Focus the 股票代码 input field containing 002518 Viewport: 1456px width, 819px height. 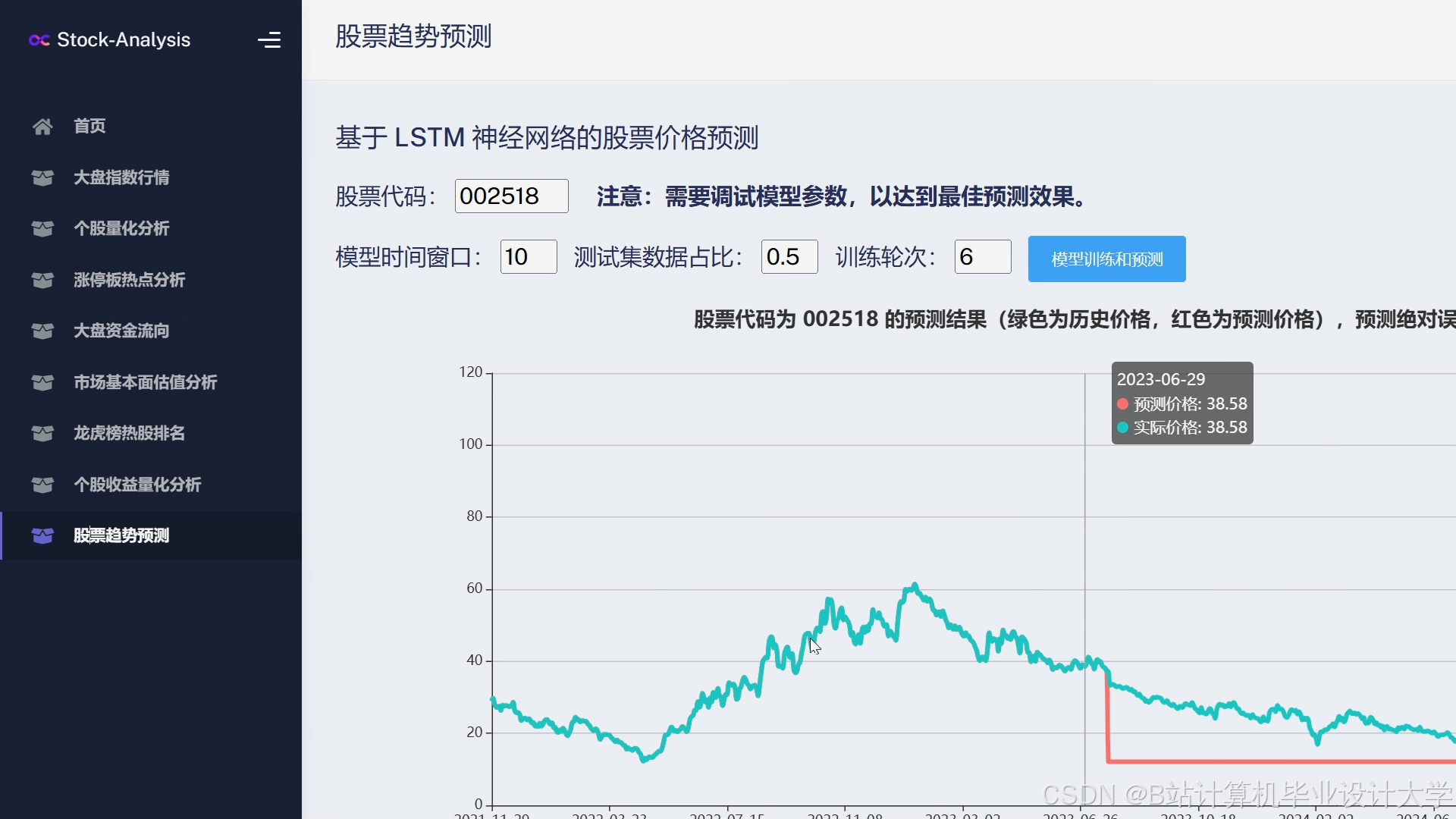click(511, 196)
